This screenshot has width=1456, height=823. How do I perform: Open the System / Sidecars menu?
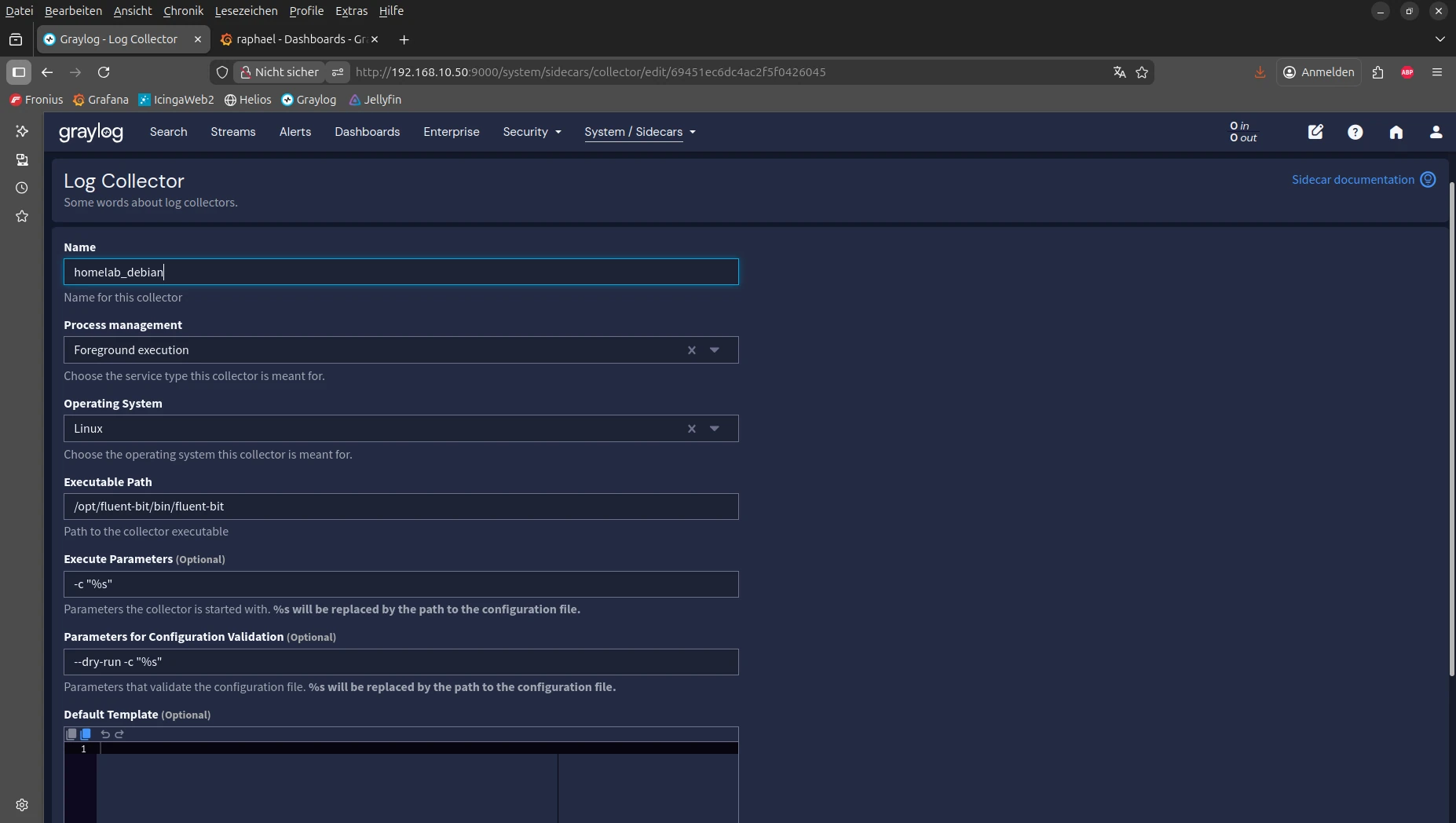(639, 132)
